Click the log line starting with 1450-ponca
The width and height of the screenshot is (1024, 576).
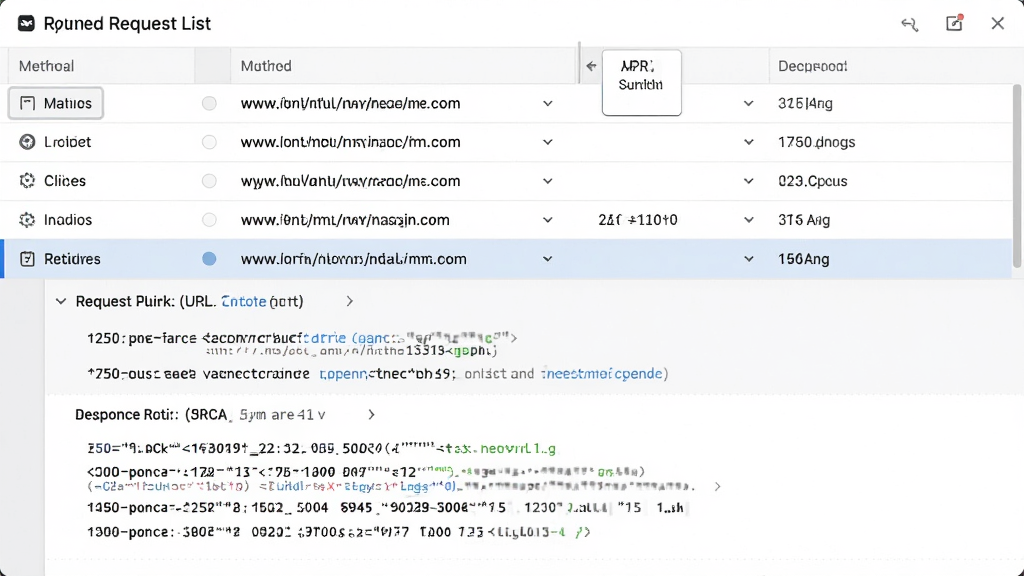coord(385,507)
